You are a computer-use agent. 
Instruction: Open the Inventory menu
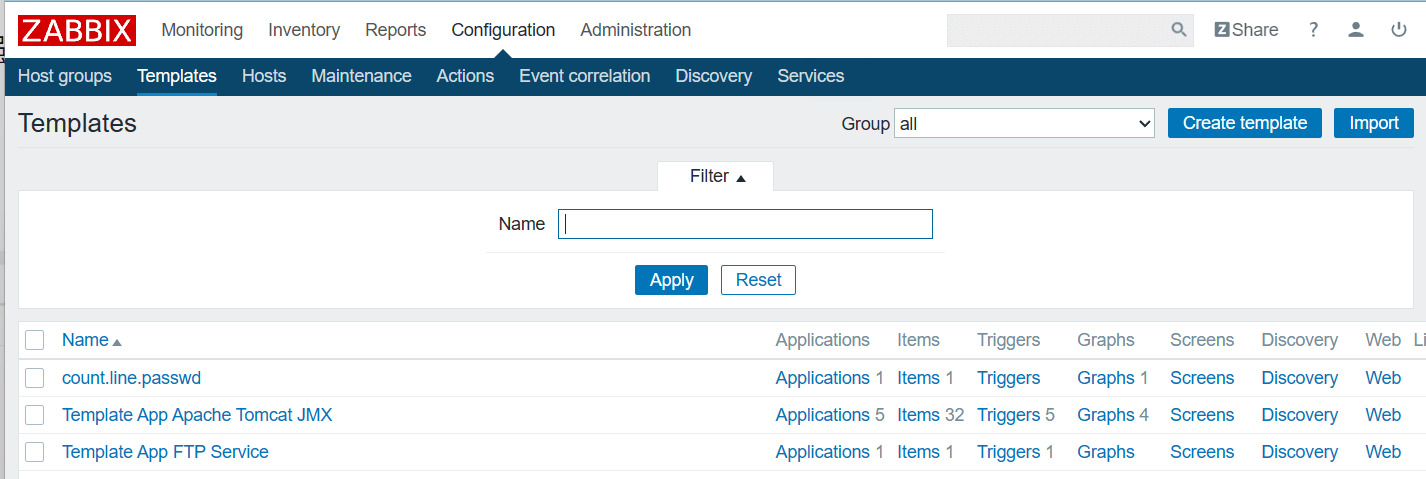(x=304, y=30)
